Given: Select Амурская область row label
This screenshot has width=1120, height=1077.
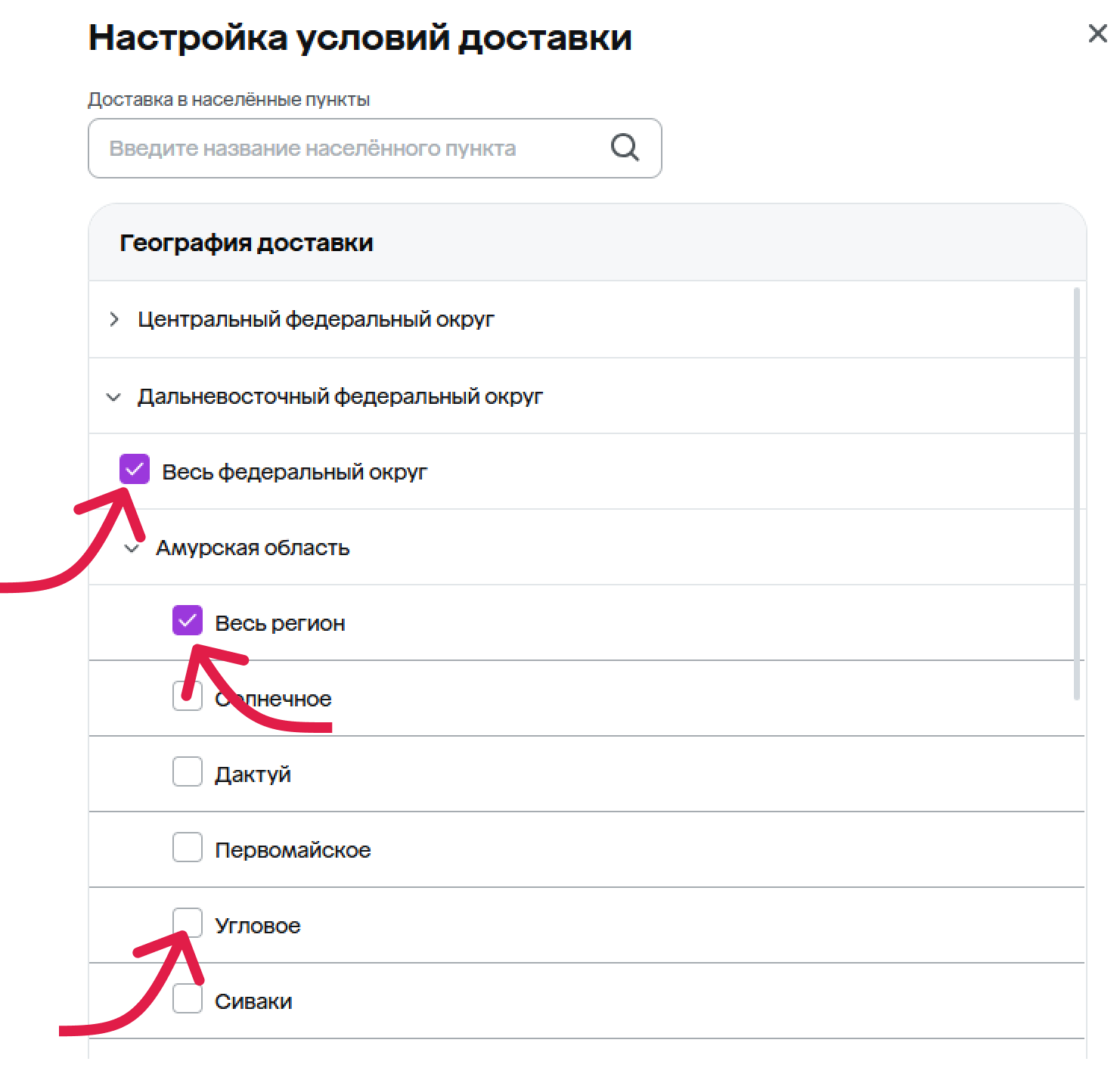Looking at the screenshot, I should click(x=253, y=548).
